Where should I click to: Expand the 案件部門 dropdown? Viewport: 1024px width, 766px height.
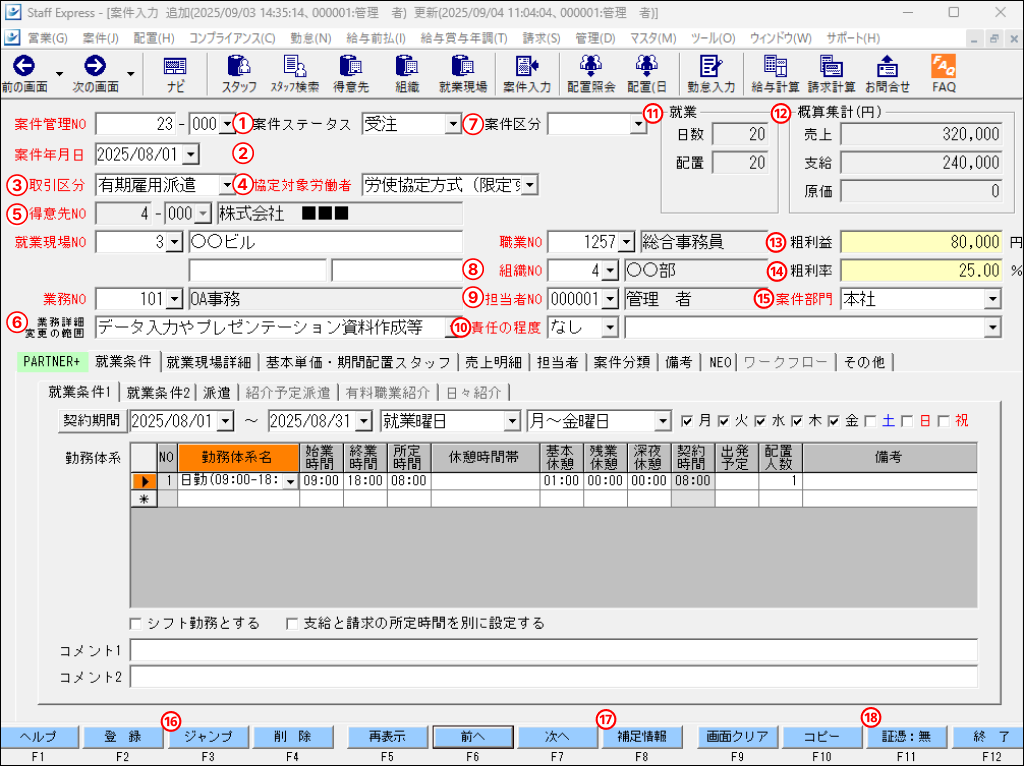pos(992,299)
